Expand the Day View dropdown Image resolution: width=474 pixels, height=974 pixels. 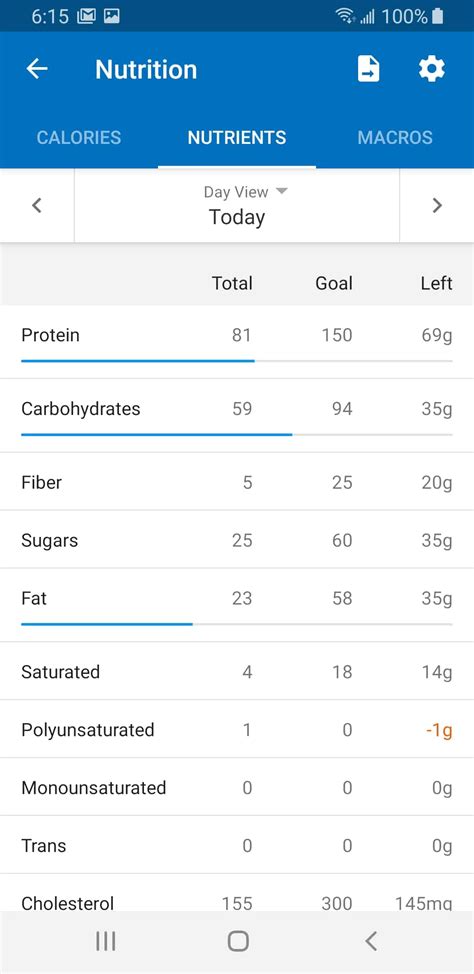(245, 192)
